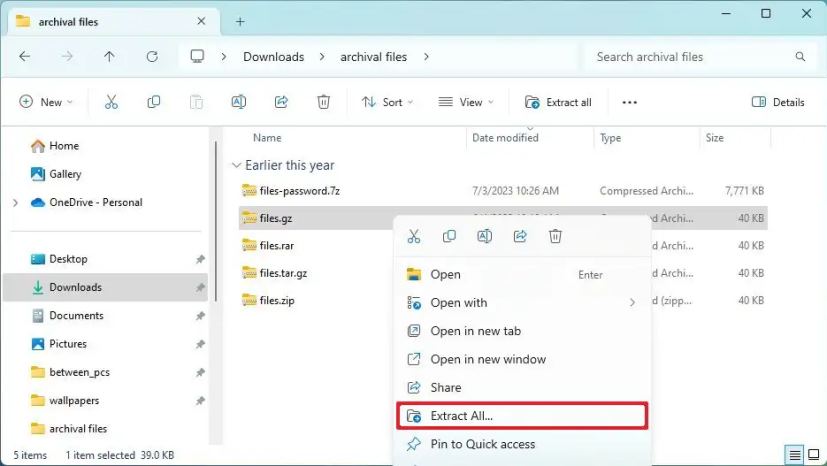Choose Pin to Quick access

tap(522, 444)
